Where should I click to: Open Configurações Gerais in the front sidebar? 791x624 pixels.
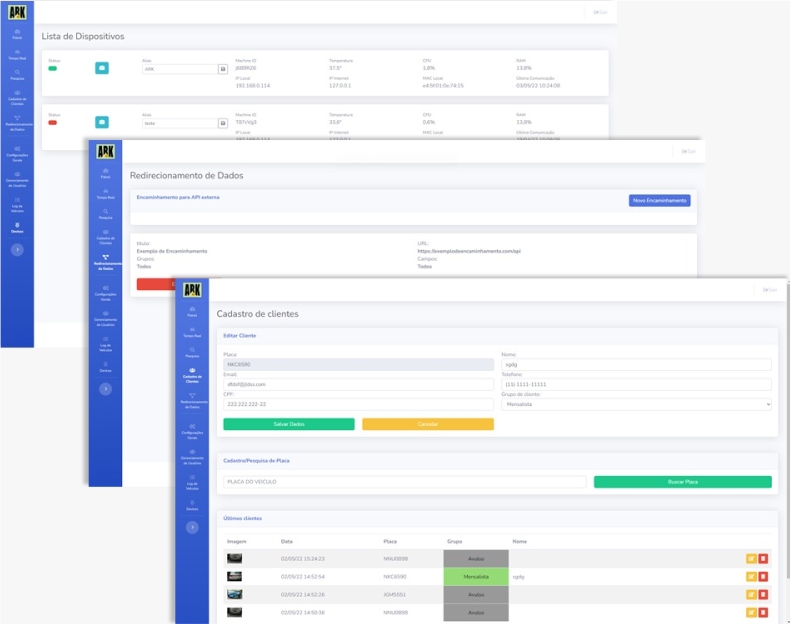tap(192, 429)
